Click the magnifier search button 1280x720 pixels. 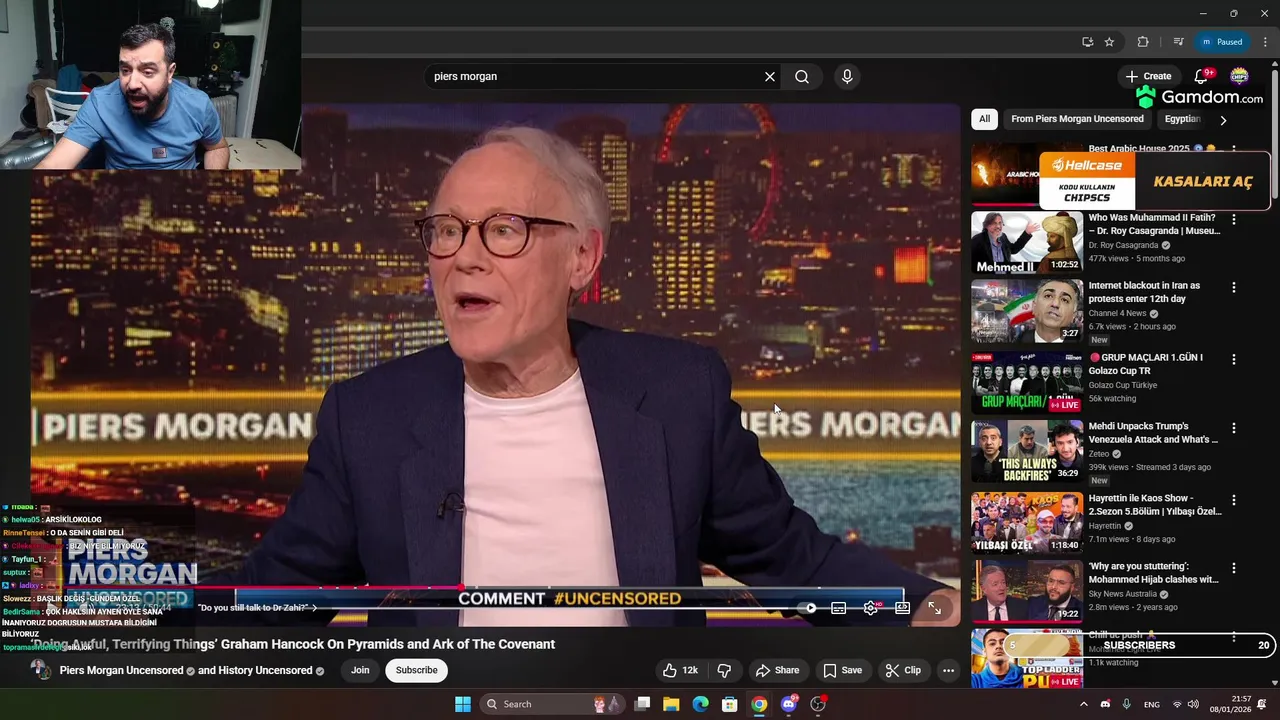point(802,77)
